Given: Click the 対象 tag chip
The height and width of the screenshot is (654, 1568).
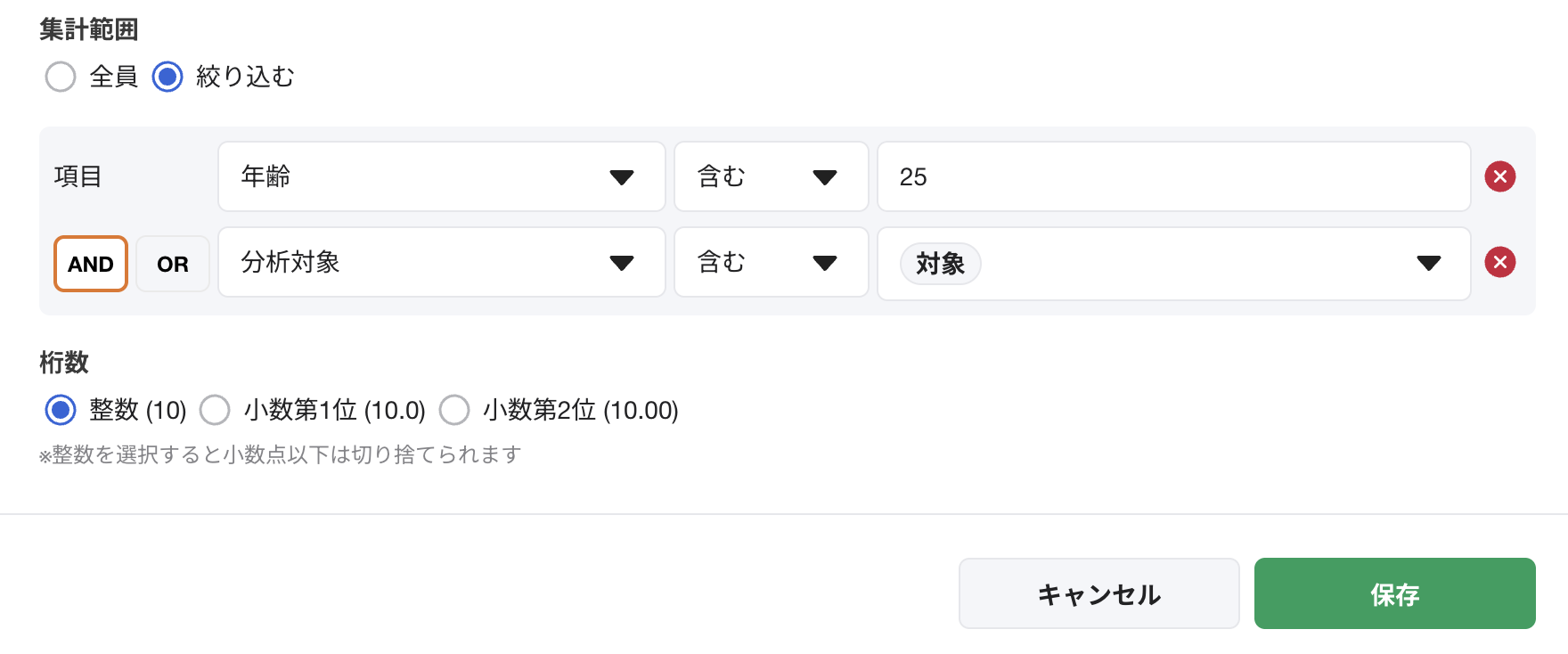Looking at the screenshot, I should [x=940, y=264].
